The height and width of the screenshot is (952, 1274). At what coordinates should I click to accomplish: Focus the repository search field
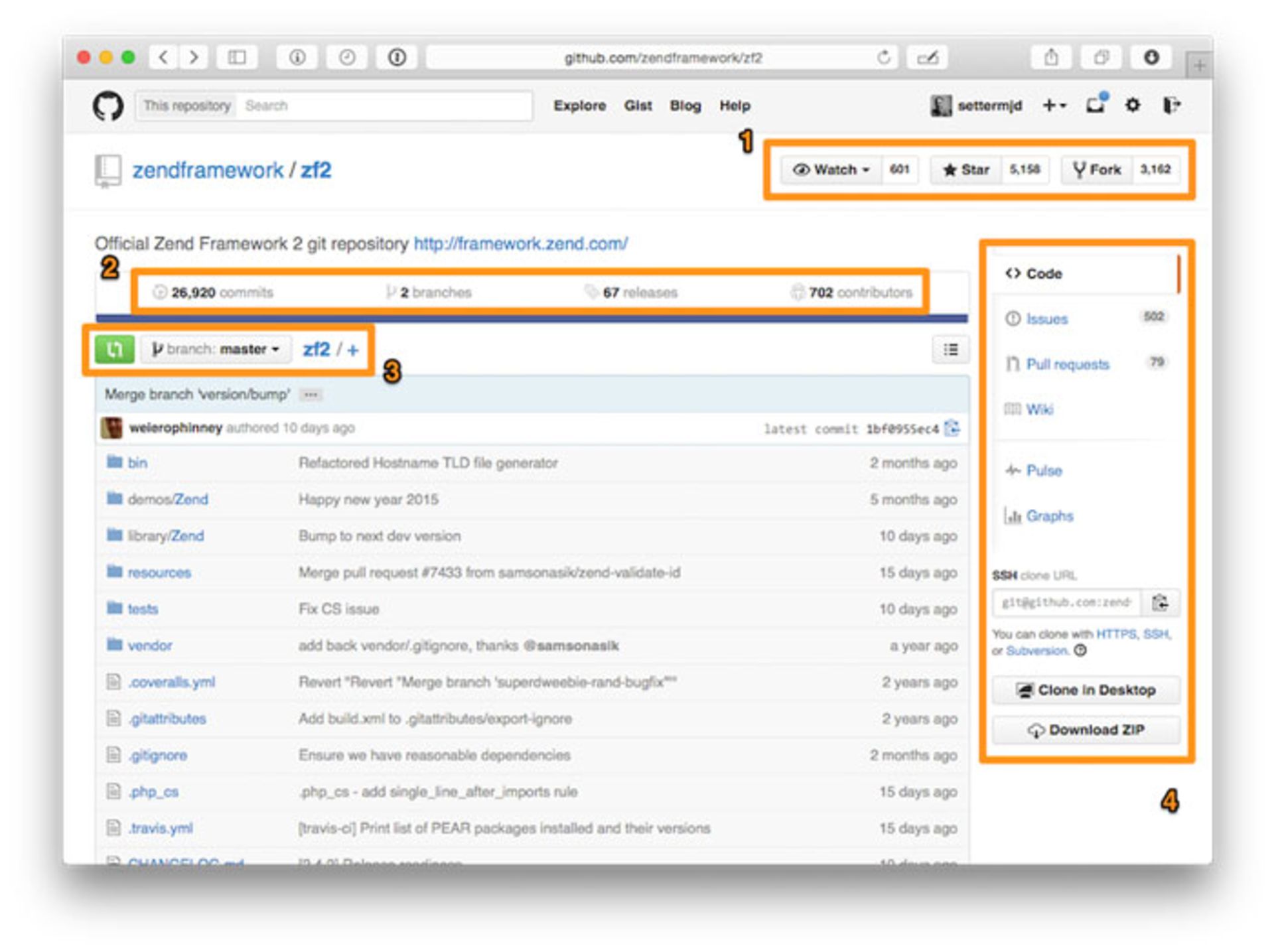coord(386,105)
